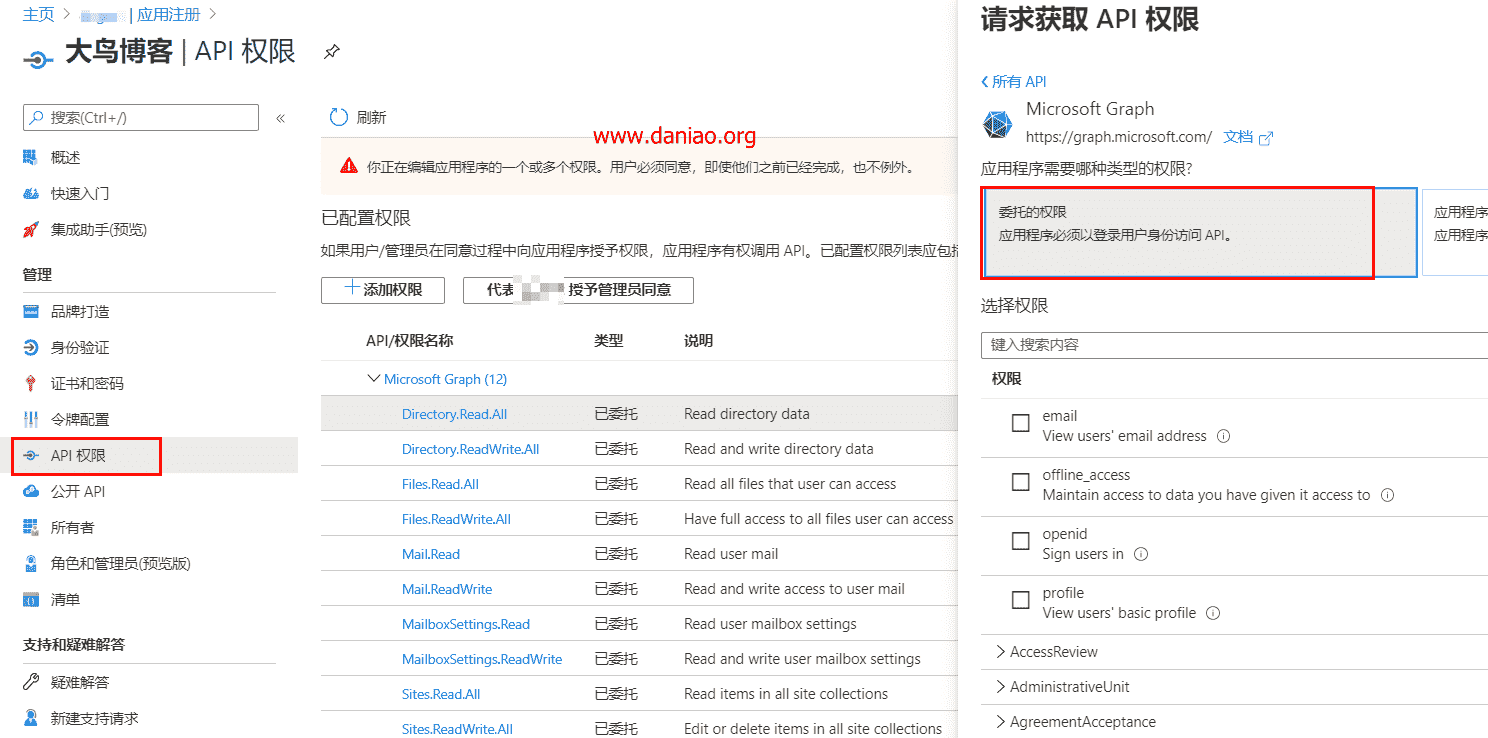Viewport: 1488px width, 738px height.
Task: Open the MailboxSettings.ReadWrite permission link
Action: [x=482, y=659]
